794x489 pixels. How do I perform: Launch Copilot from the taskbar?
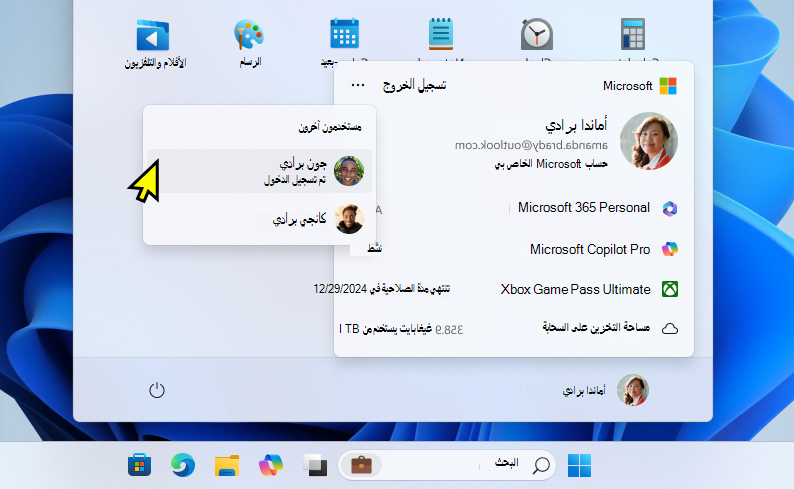point(271,465)
